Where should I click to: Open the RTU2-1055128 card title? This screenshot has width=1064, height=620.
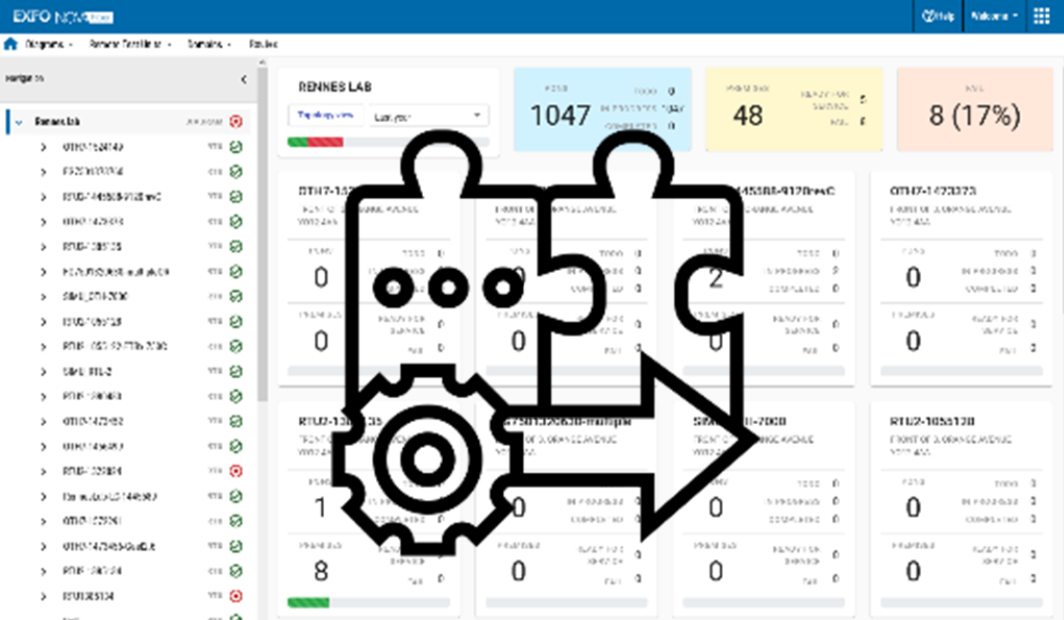pos(932,421)
